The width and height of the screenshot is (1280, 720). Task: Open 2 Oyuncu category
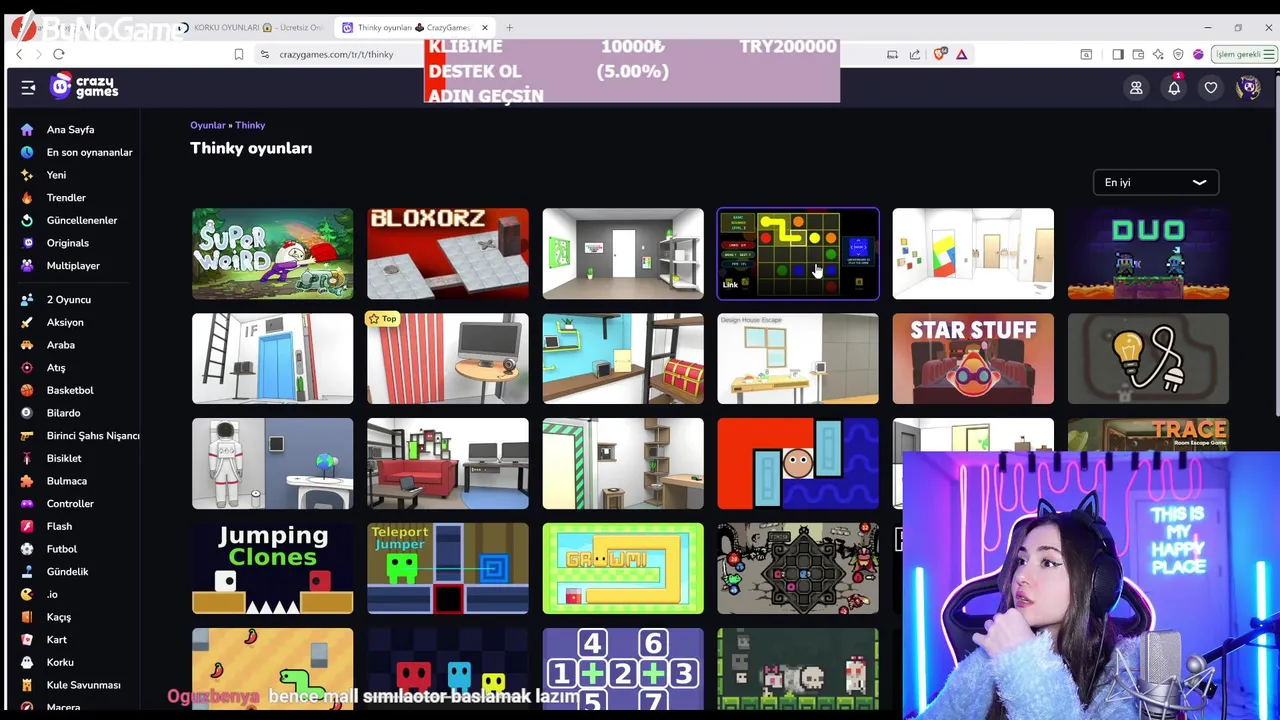pos(68,300)
